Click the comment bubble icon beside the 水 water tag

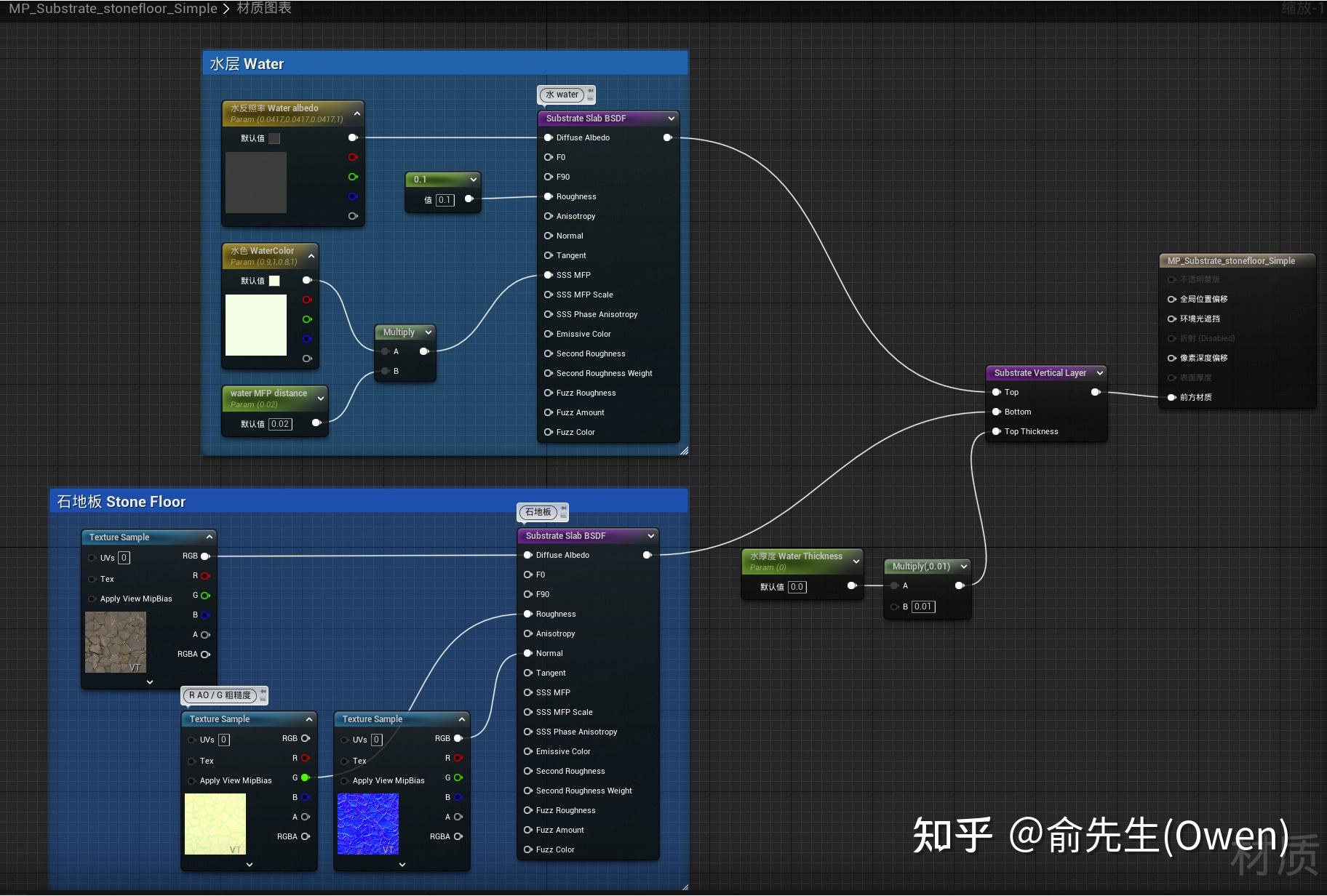590,95
